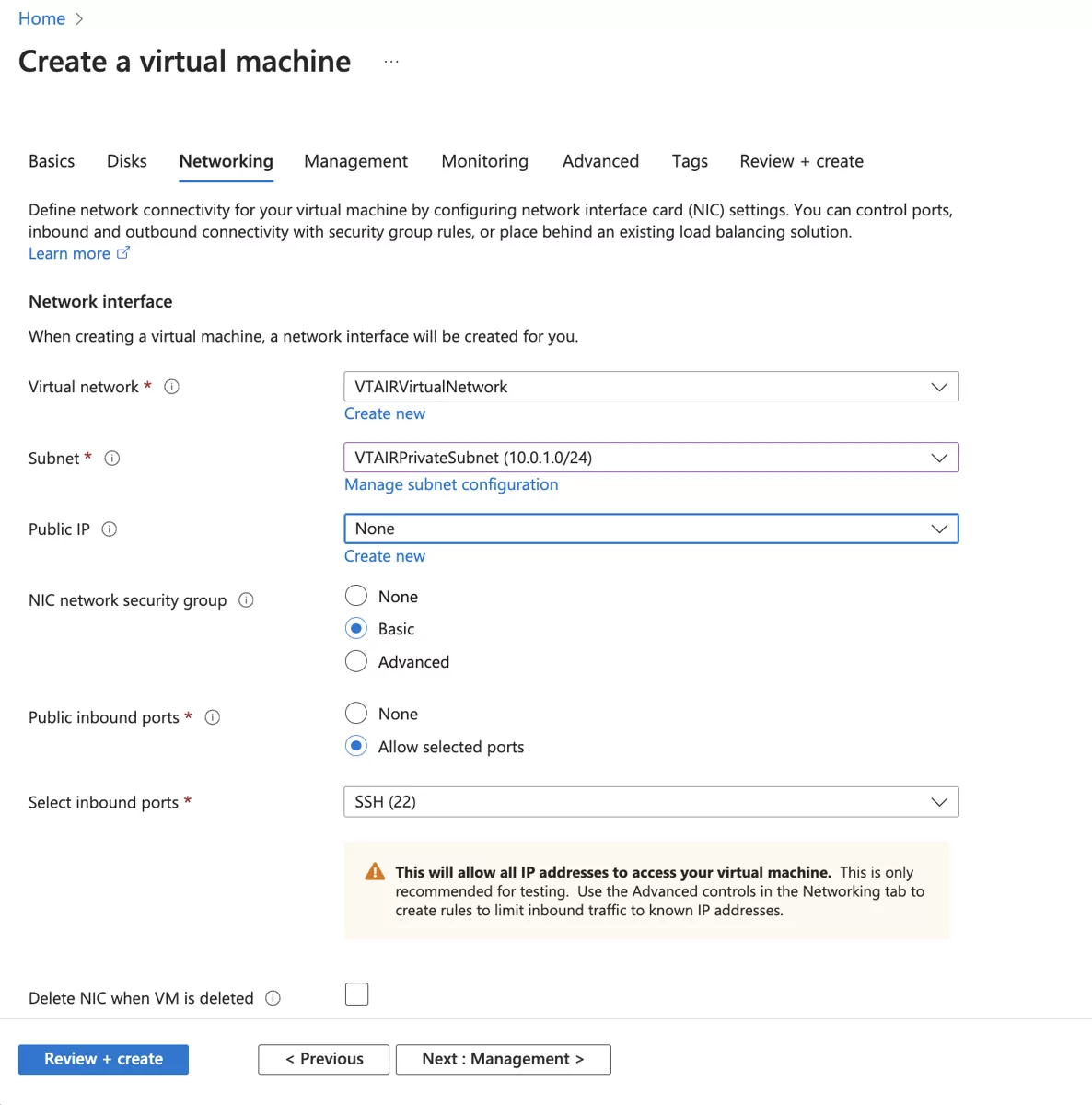Click the NIC network security group info icon
This screenshot has height=1105, width=1092.
[246, 599]
